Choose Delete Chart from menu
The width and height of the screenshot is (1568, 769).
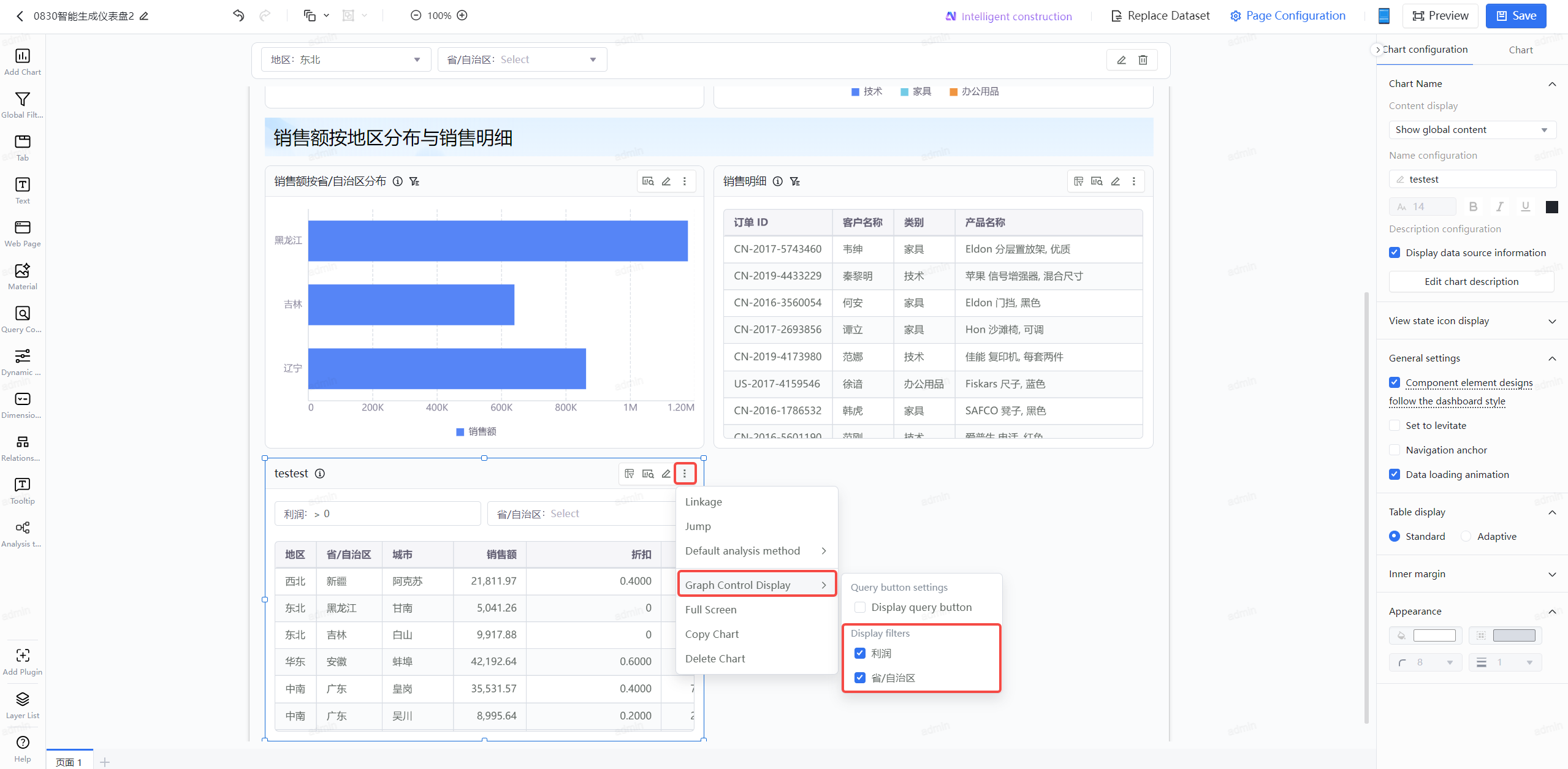(x=756, y=659)
